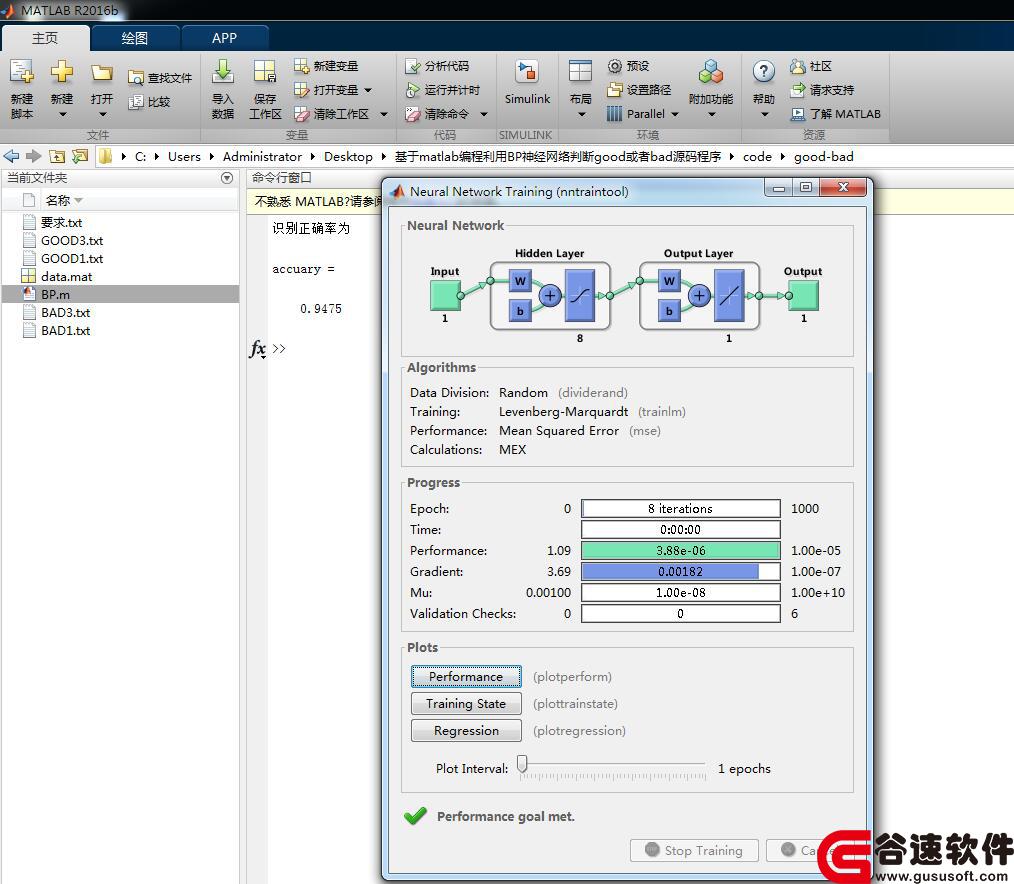1014x884 pixels.
Task: Click the Users path segment
Action: tap(184, 156)
